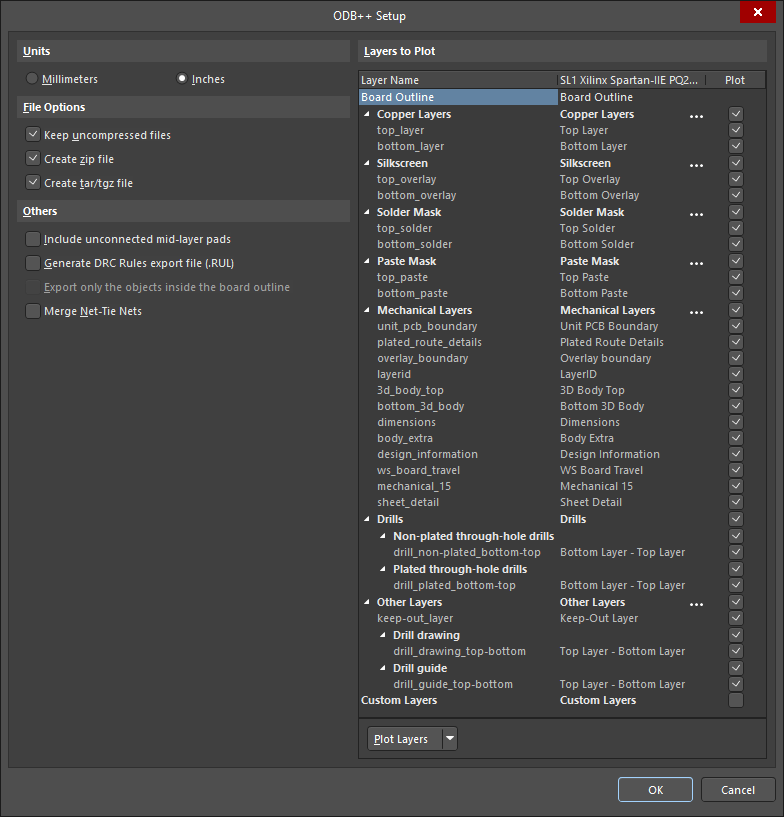Click the Cancel button
The image size is (784, 817).
coord(738,789)
